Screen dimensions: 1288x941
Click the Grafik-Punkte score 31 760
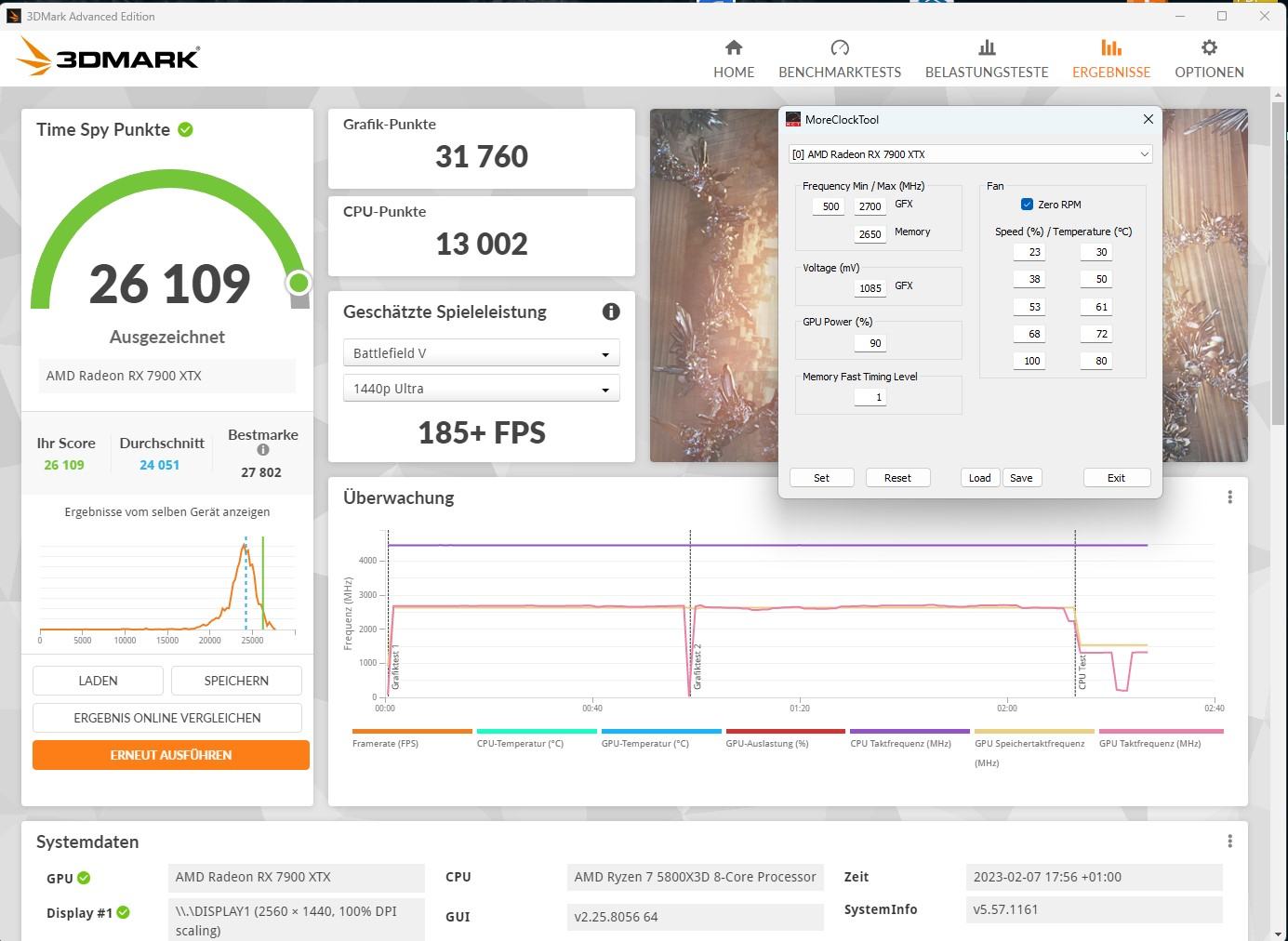[482, 157]
